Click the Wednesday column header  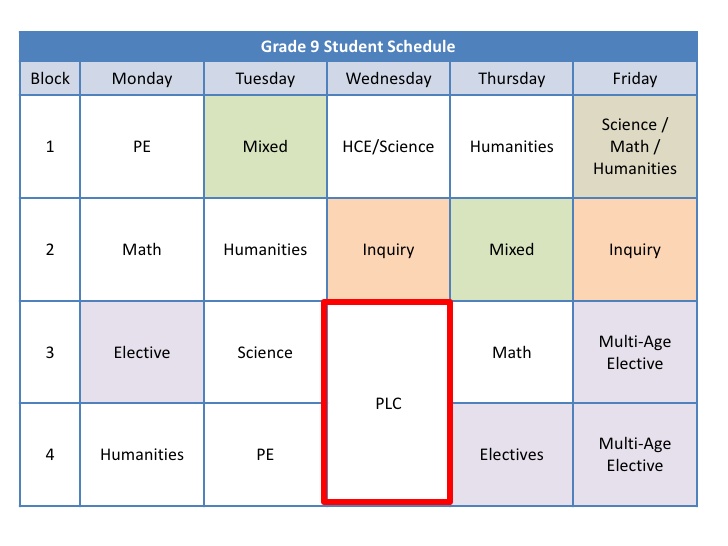(x=388, y=79)
